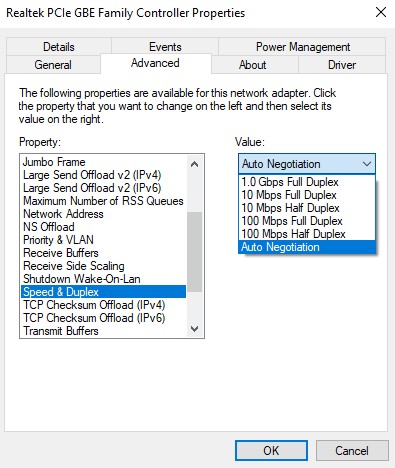Switch to the General tab
Viewport: 395px width, 468px height.
53,65
